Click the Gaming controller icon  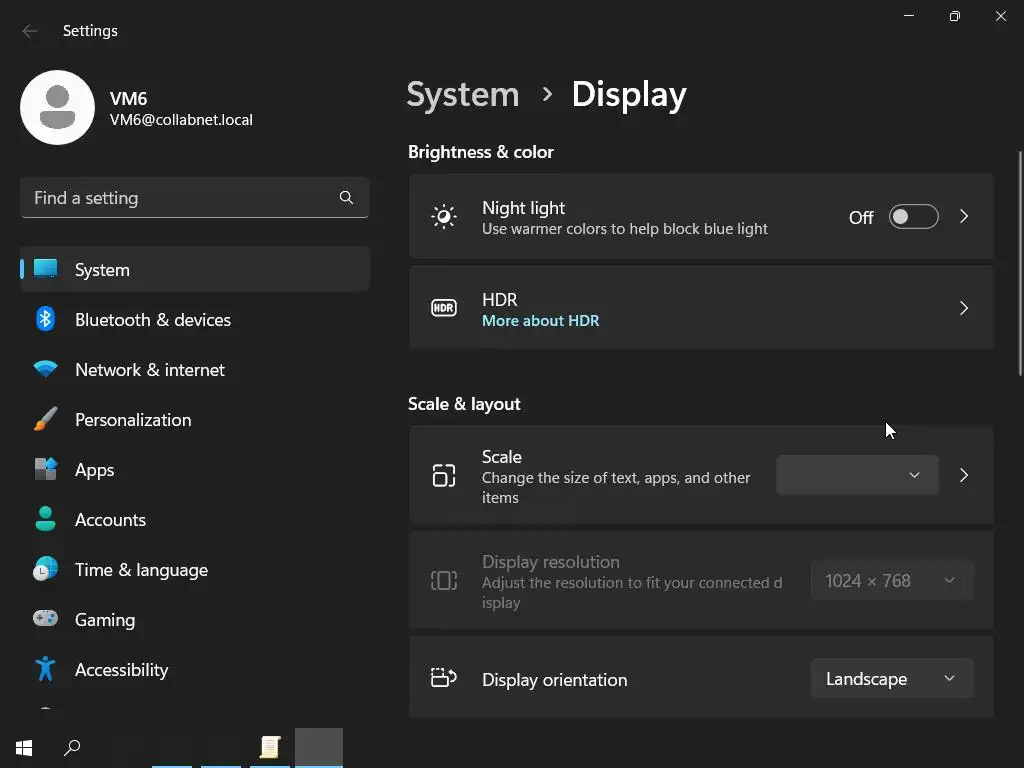click(x=45, y=619)
